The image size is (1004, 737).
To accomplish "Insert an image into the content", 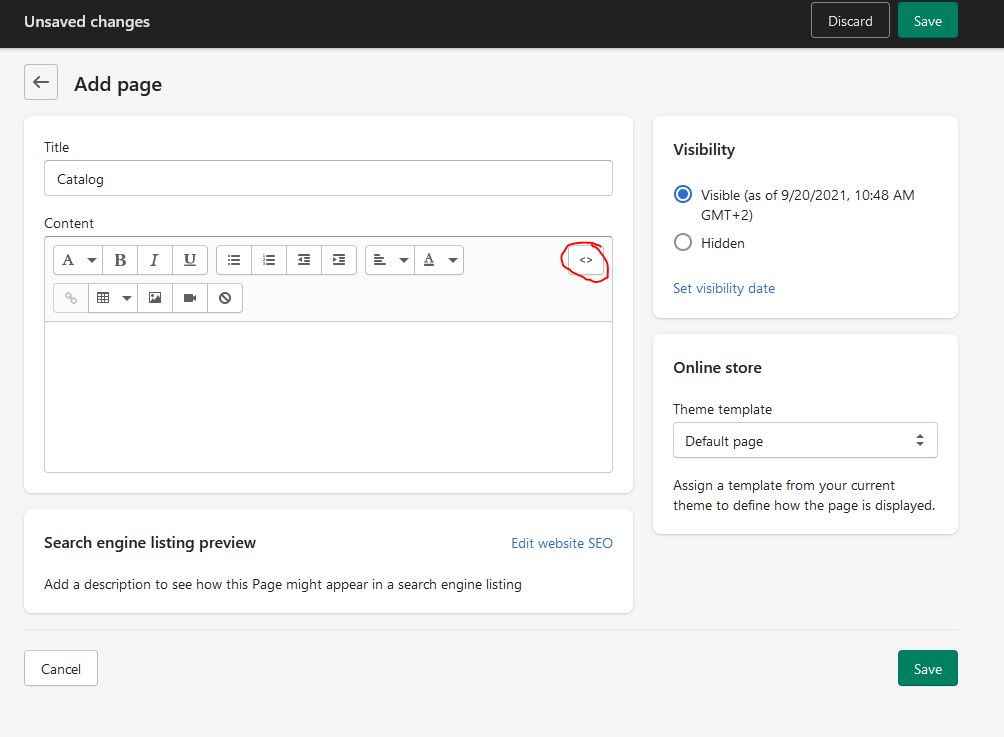I will (x=154, y=297).
